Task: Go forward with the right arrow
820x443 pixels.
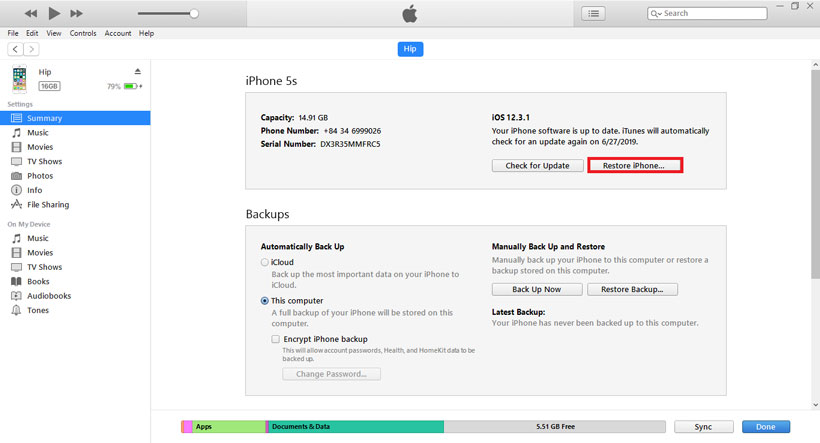Action: tap(31, 49)
